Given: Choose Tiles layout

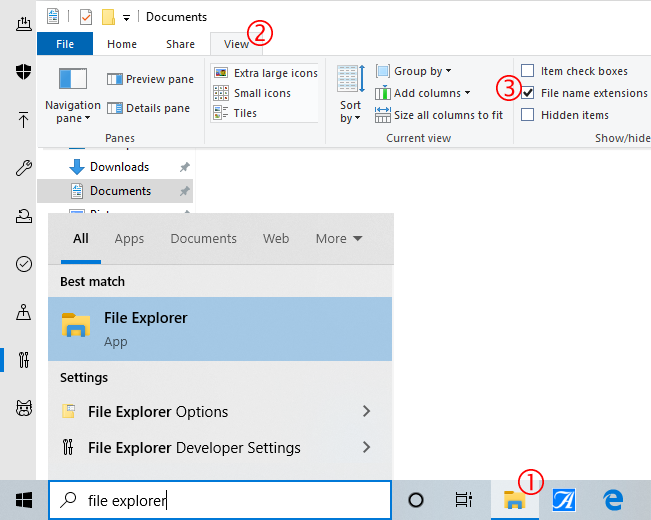Looking at the screenshot, I should 235,113.
